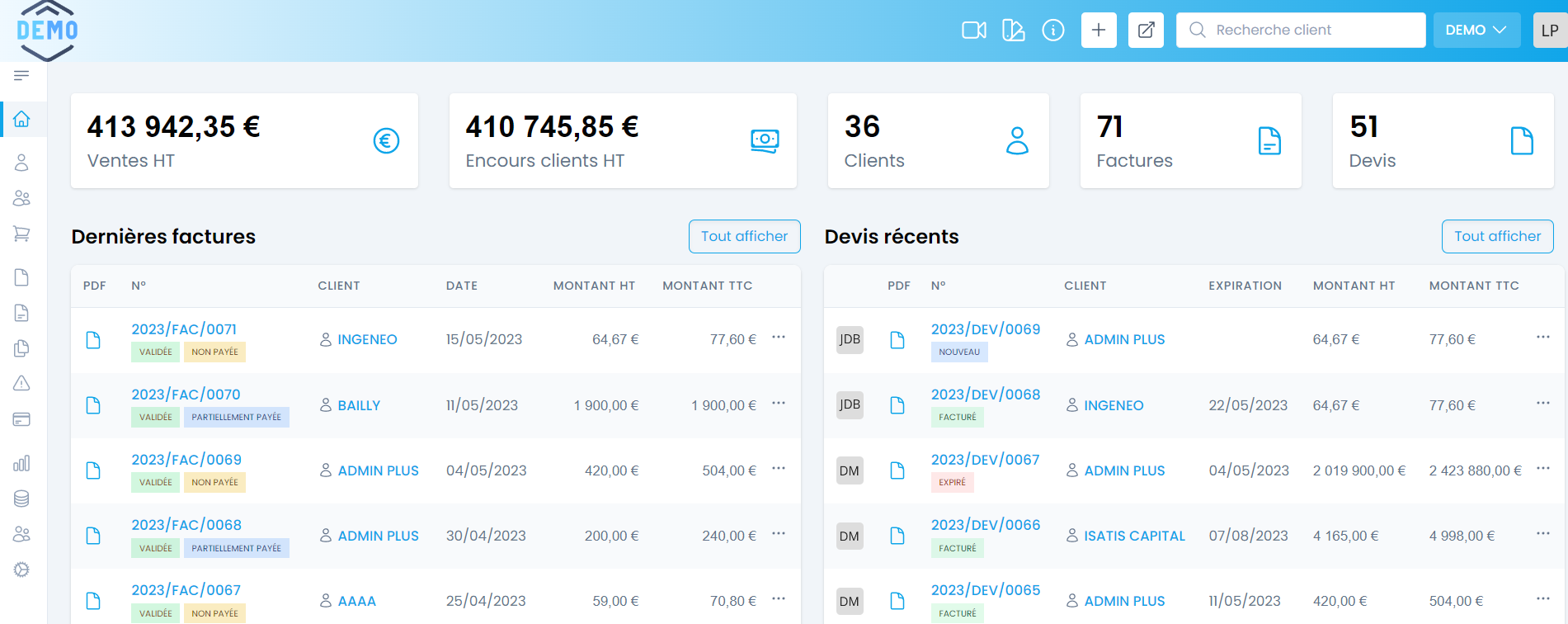Viewport: 1568px width, 624px height.
Task: Open the settings gear in sidebar
Action: click(21, 570)
